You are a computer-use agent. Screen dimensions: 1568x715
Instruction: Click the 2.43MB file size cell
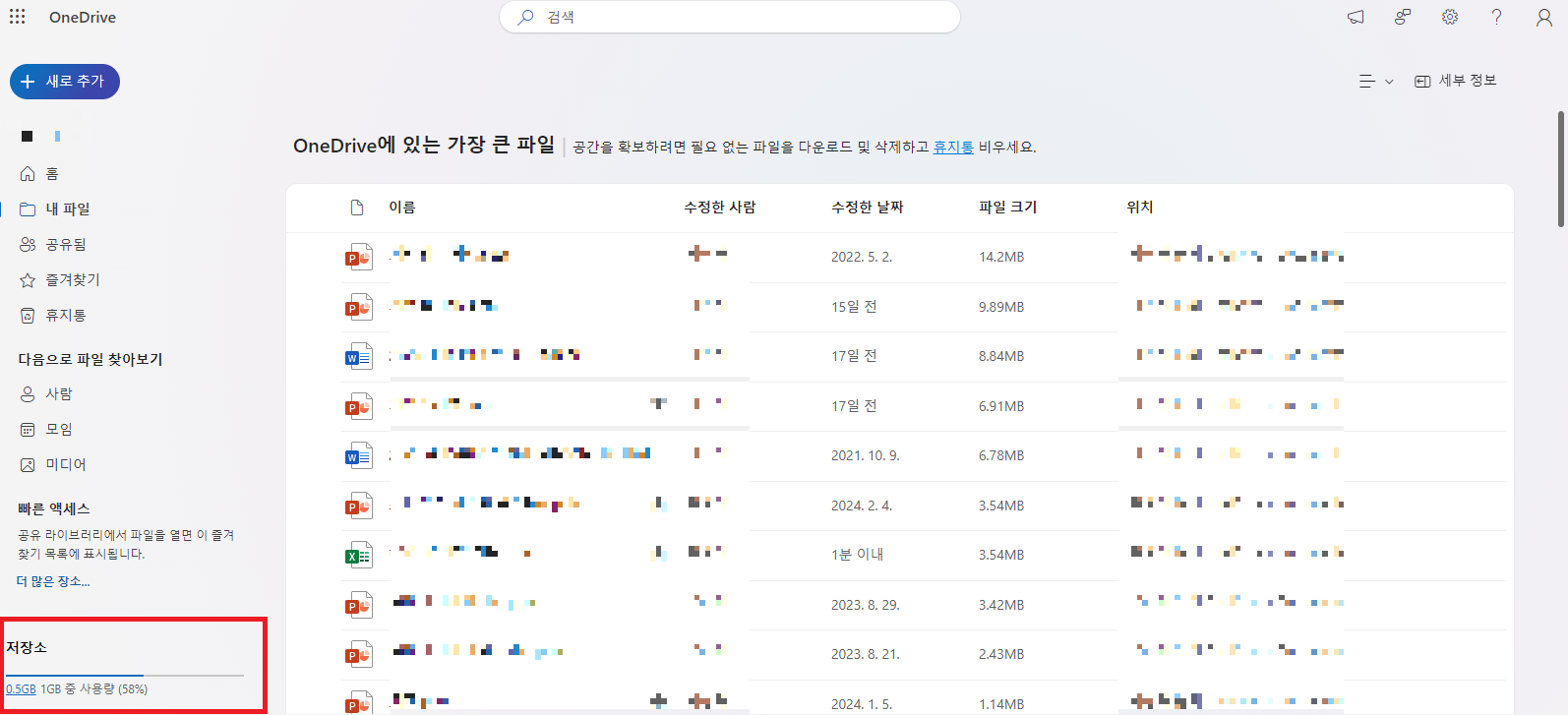1001,654
